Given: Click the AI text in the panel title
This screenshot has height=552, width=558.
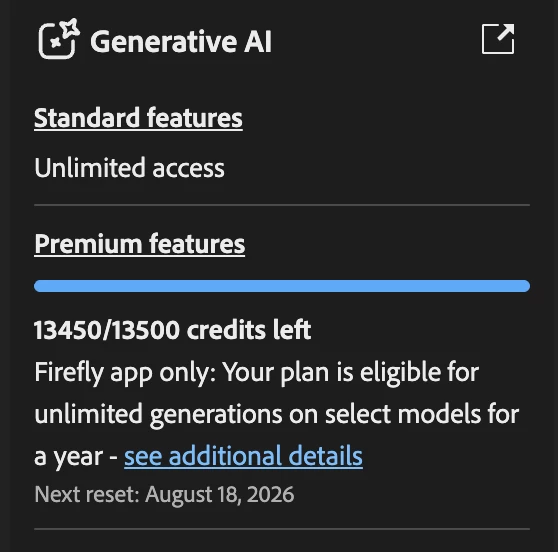Looking at the screenshot, I should [258, 42].
